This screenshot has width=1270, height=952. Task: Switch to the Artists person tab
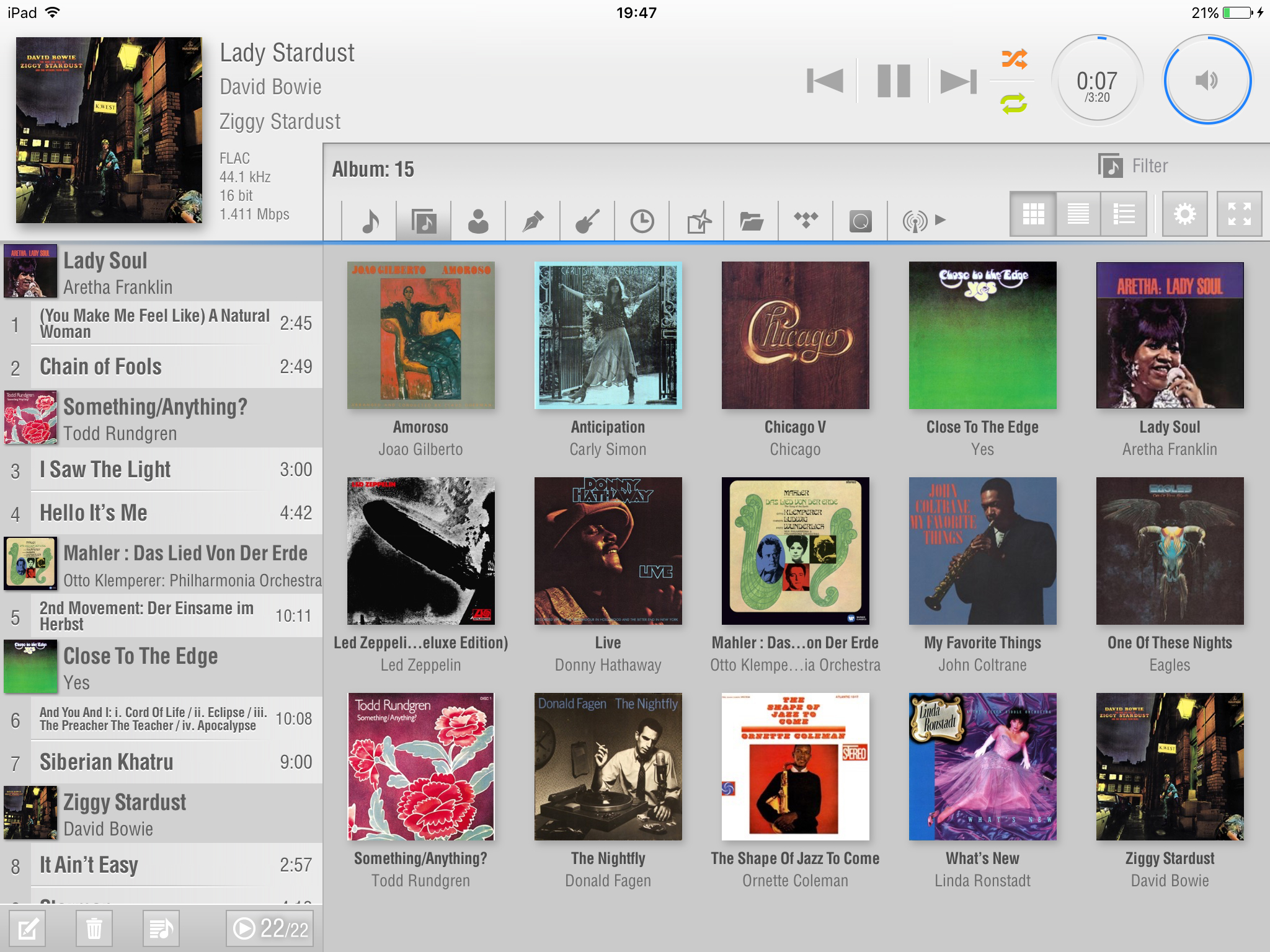(x=478, y=221)
